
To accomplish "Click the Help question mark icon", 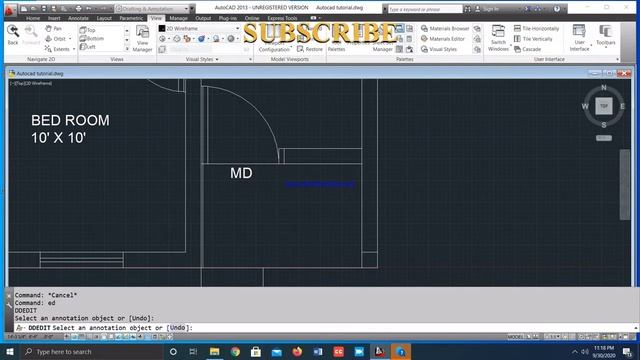I will pyautogui.click(x=556, y=9).
